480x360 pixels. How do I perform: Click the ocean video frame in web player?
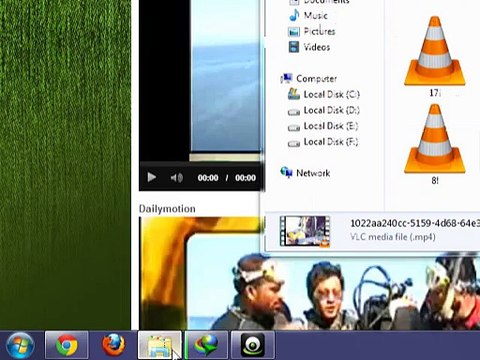tap(226, 76)
